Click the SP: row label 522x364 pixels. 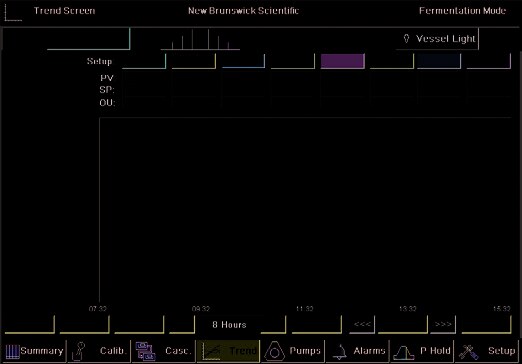click(107, 90)
